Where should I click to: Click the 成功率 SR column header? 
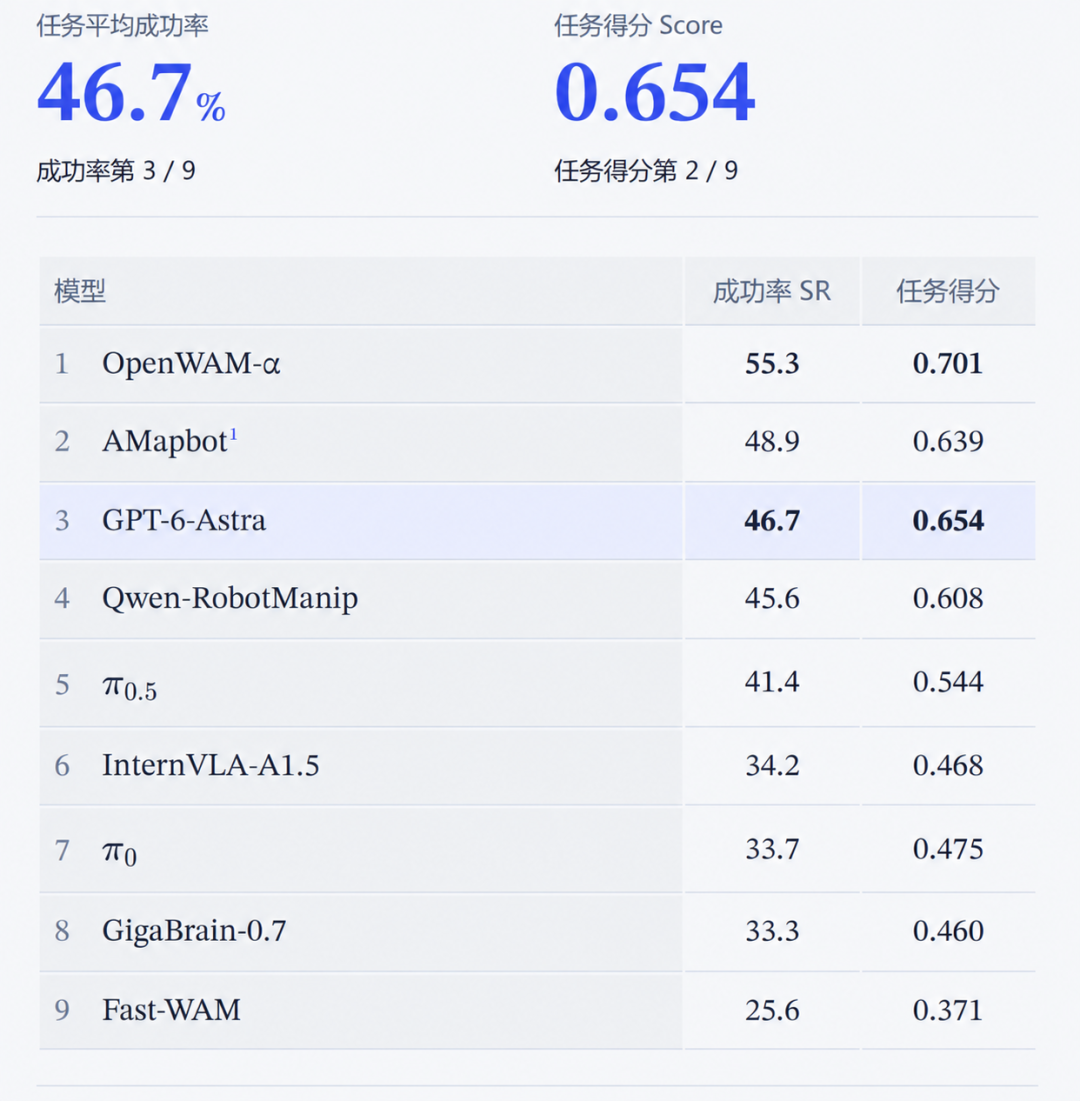pos(772,291)
